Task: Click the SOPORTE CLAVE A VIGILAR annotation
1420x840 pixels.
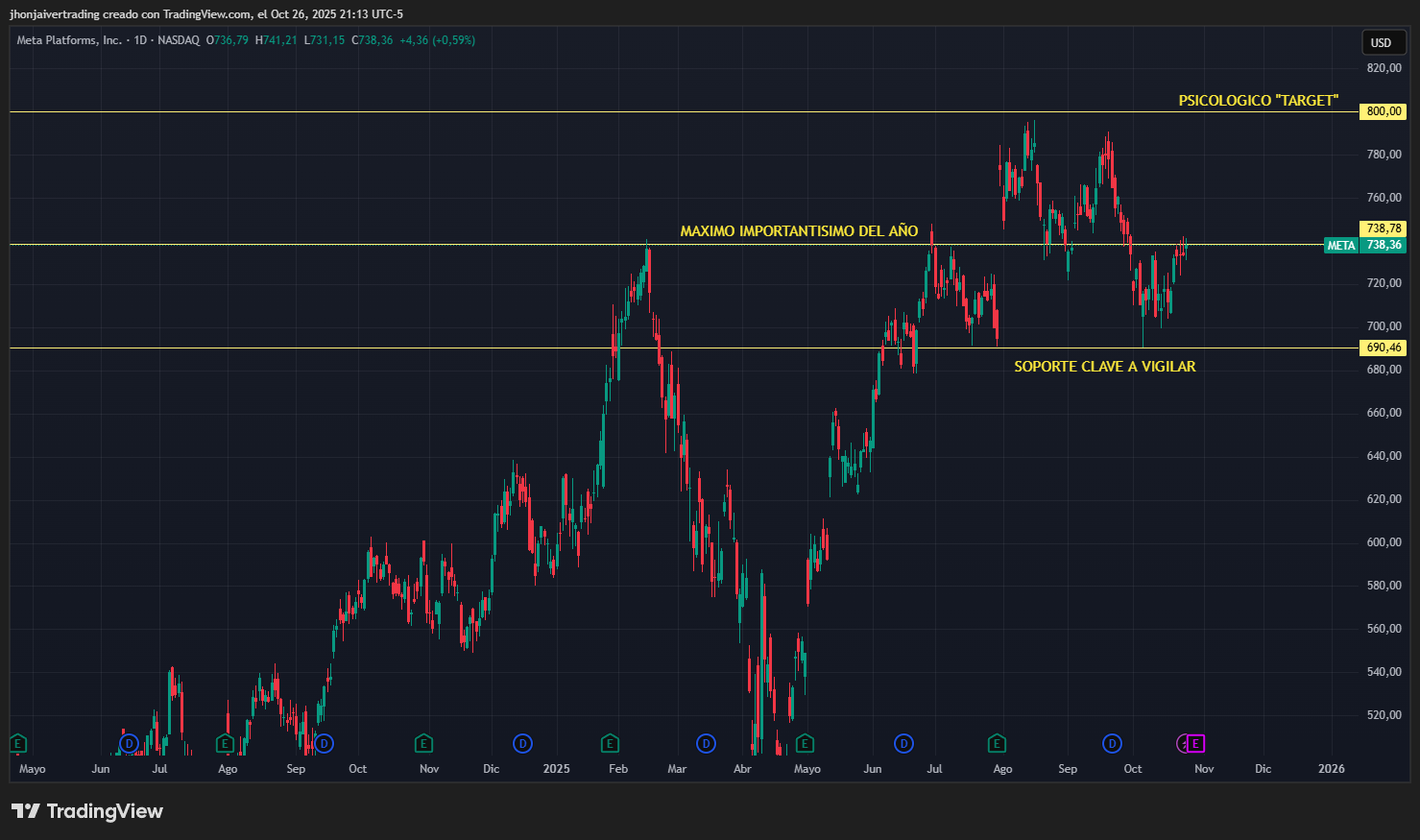Action: click(x=1105, y=367)
